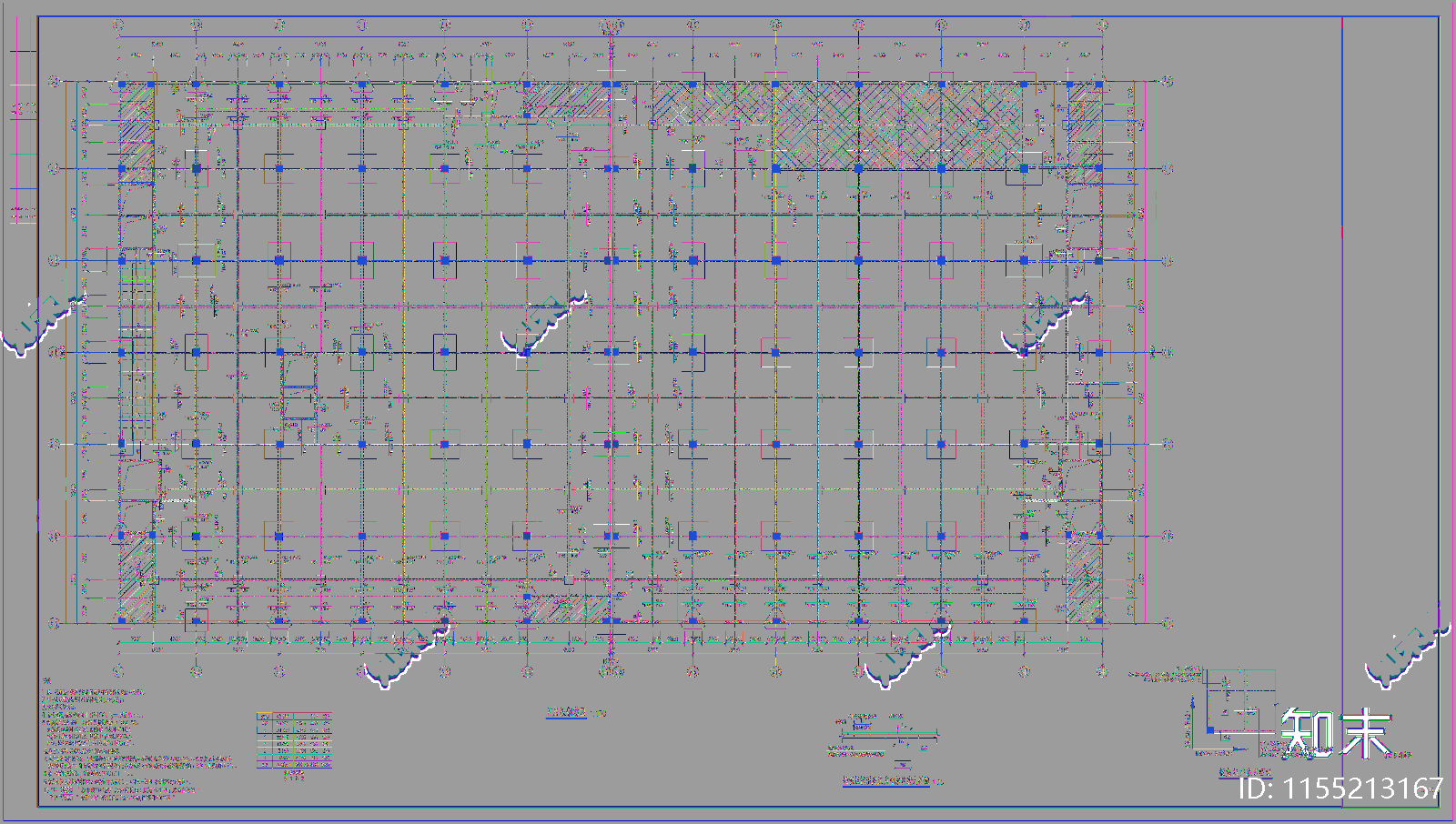Click the small schedule table beside the notes

point(294,740)
